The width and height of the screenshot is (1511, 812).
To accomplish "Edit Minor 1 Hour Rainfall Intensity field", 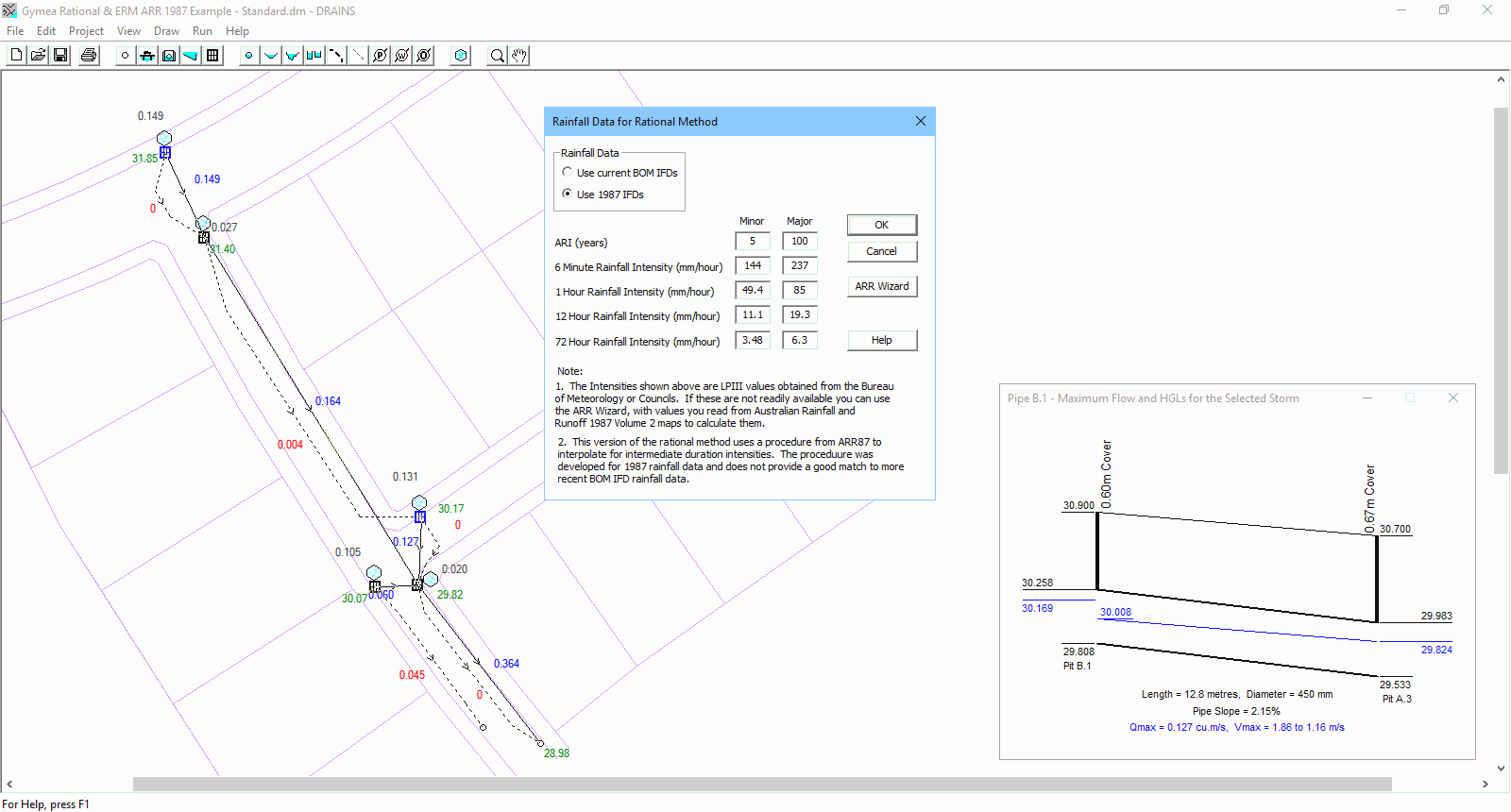I will (x=753, y=290).
